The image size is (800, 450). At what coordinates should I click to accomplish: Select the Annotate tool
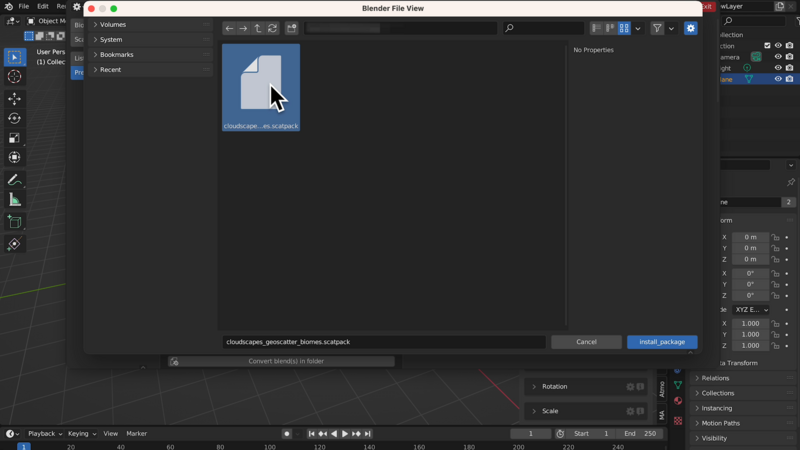[14, 180]
